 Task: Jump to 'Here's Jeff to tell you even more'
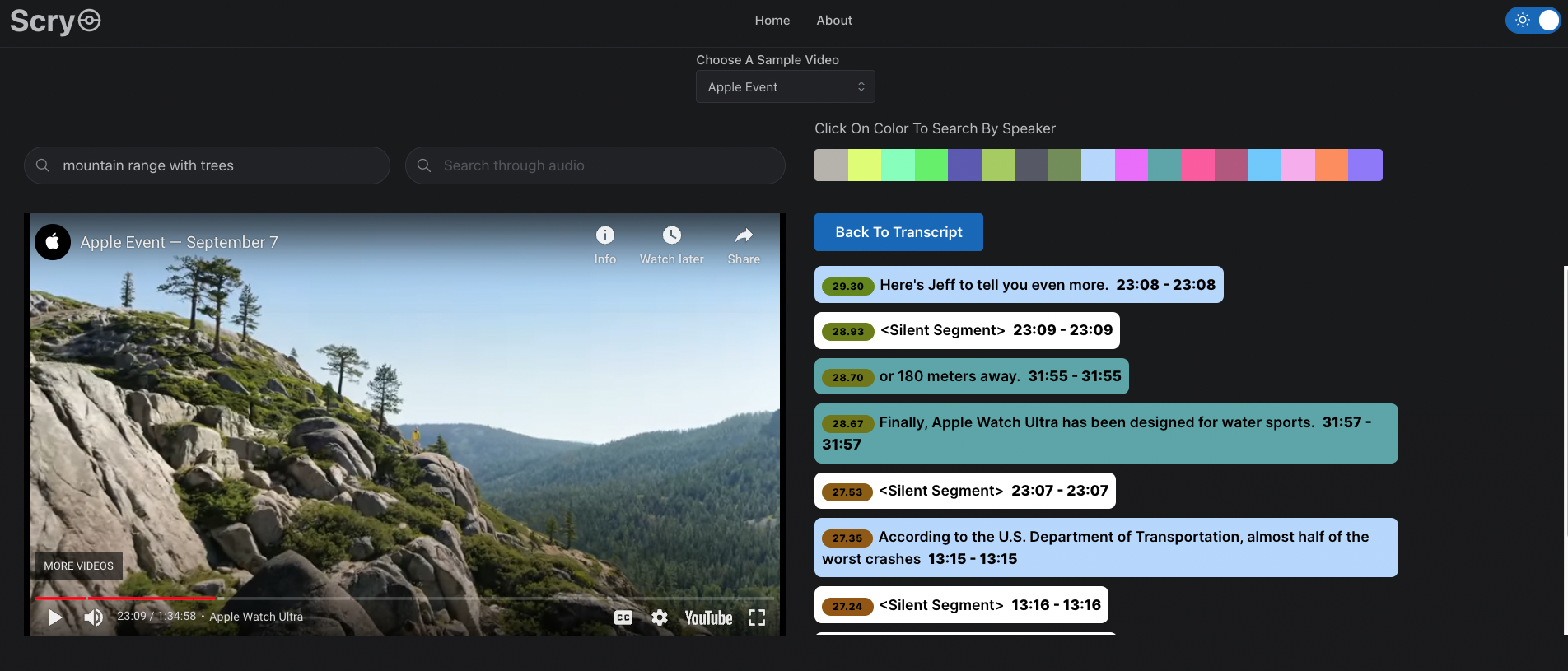click(x=1019, y=285)
